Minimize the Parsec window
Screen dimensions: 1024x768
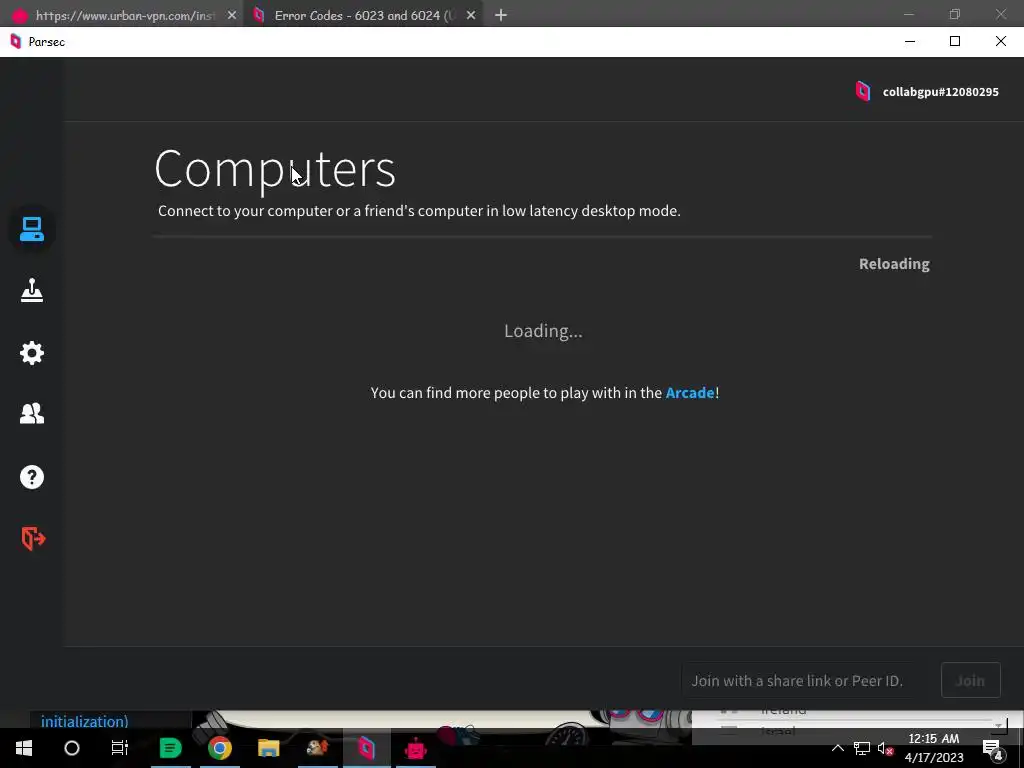[x=910, y=41]
